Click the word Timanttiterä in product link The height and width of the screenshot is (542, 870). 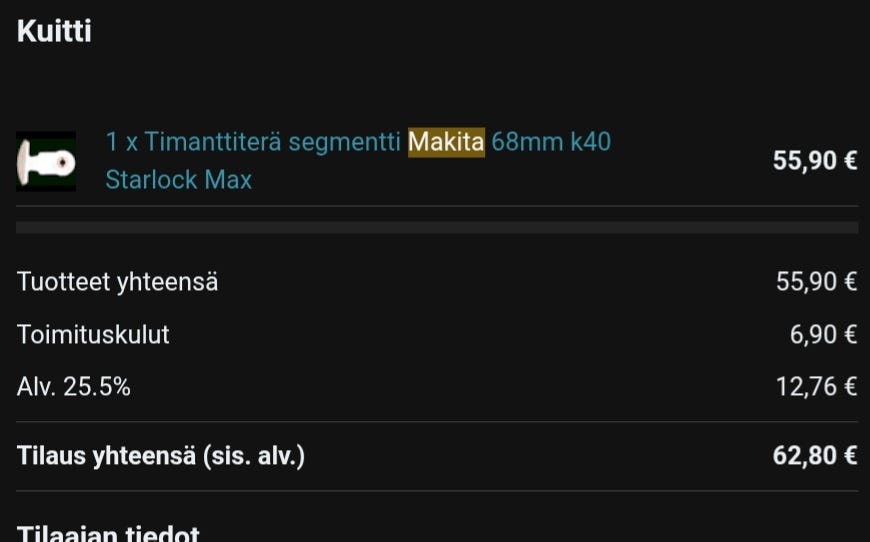point(213,142)
